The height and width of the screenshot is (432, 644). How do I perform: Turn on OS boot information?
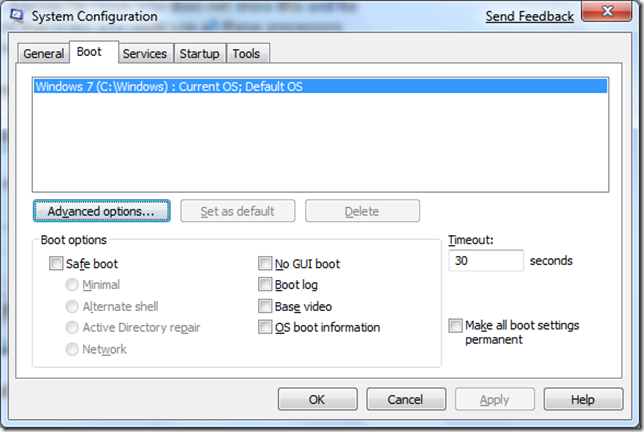[x=265, y=328]
